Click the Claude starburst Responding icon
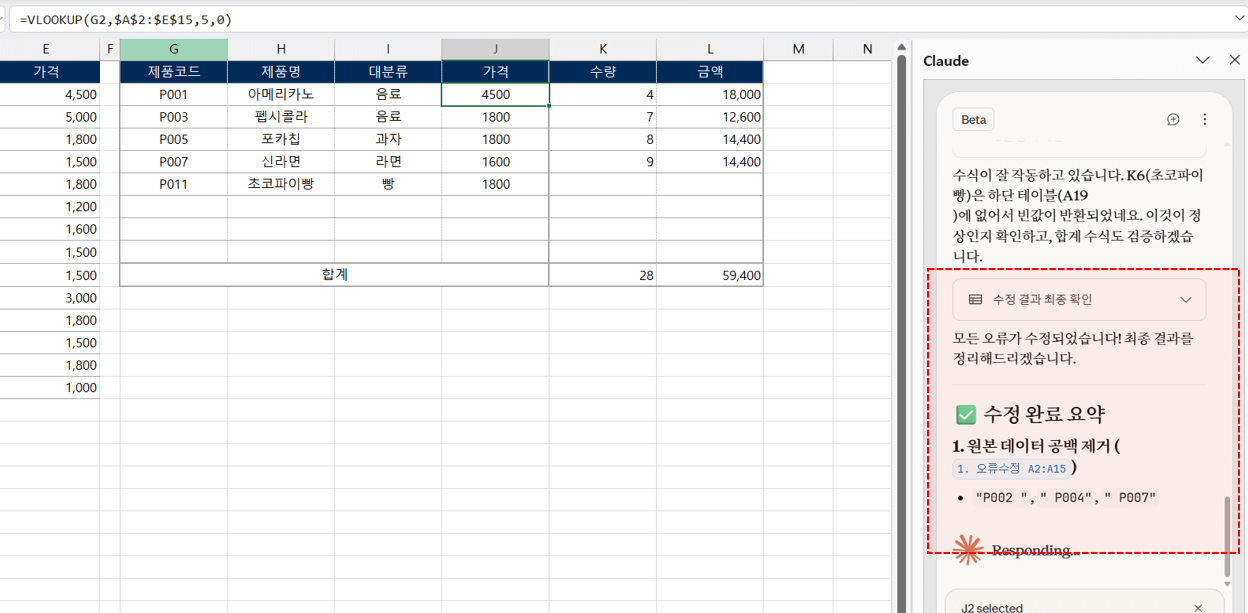Viewport: 1248px width, 613px height. pos(967,549)
